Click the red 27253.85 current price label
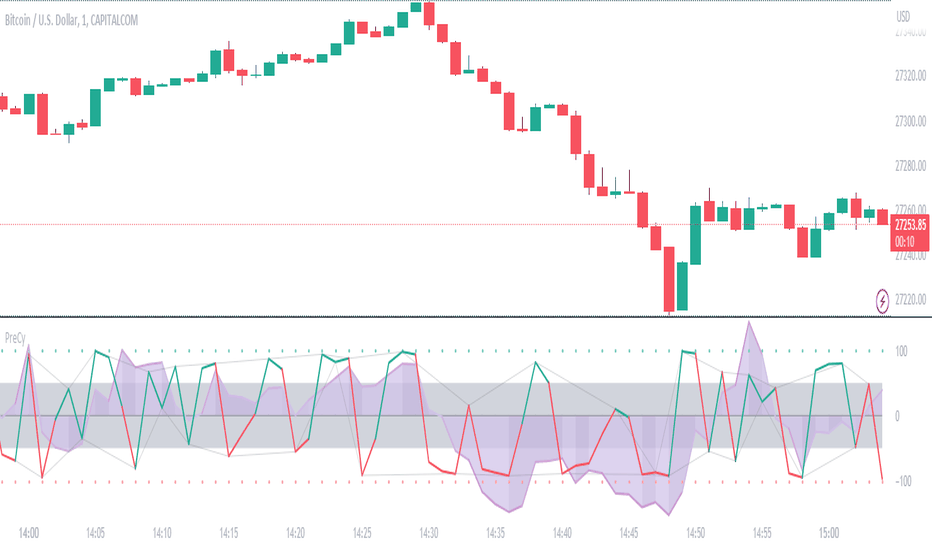 (x=908, y=224)
